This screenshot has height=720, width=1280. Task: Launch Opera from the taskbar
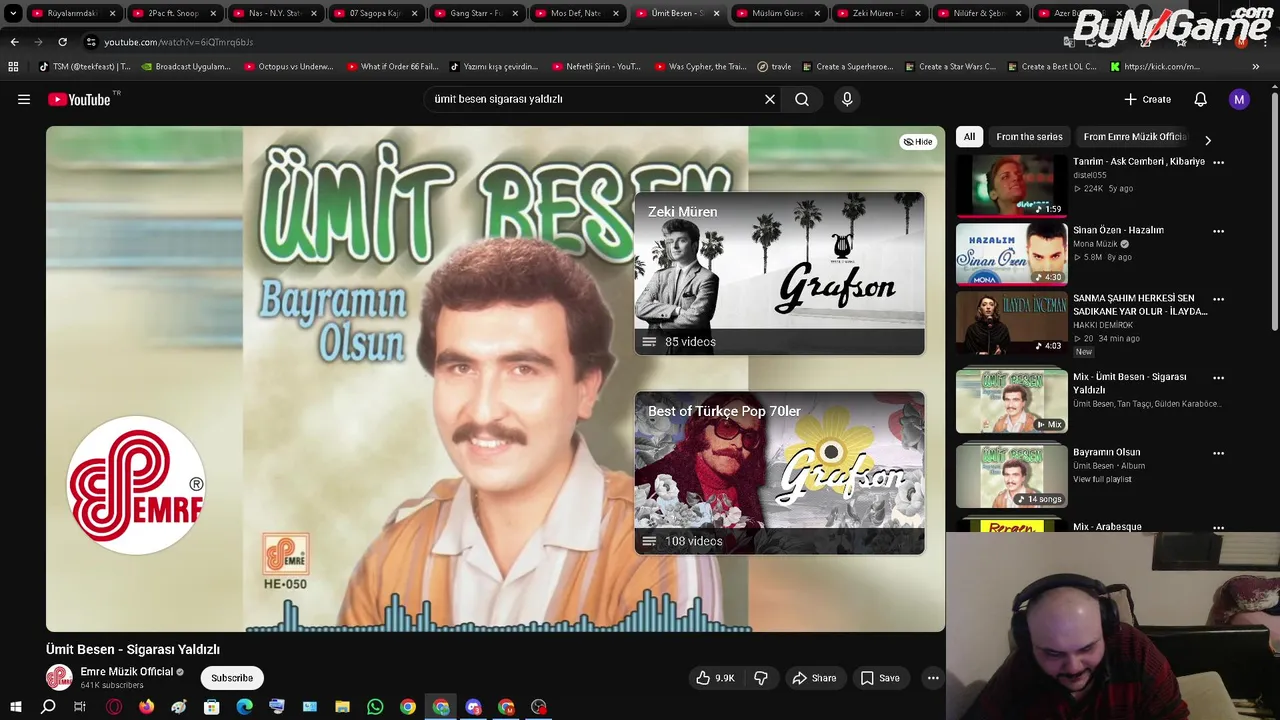click(x=114, y=707)
